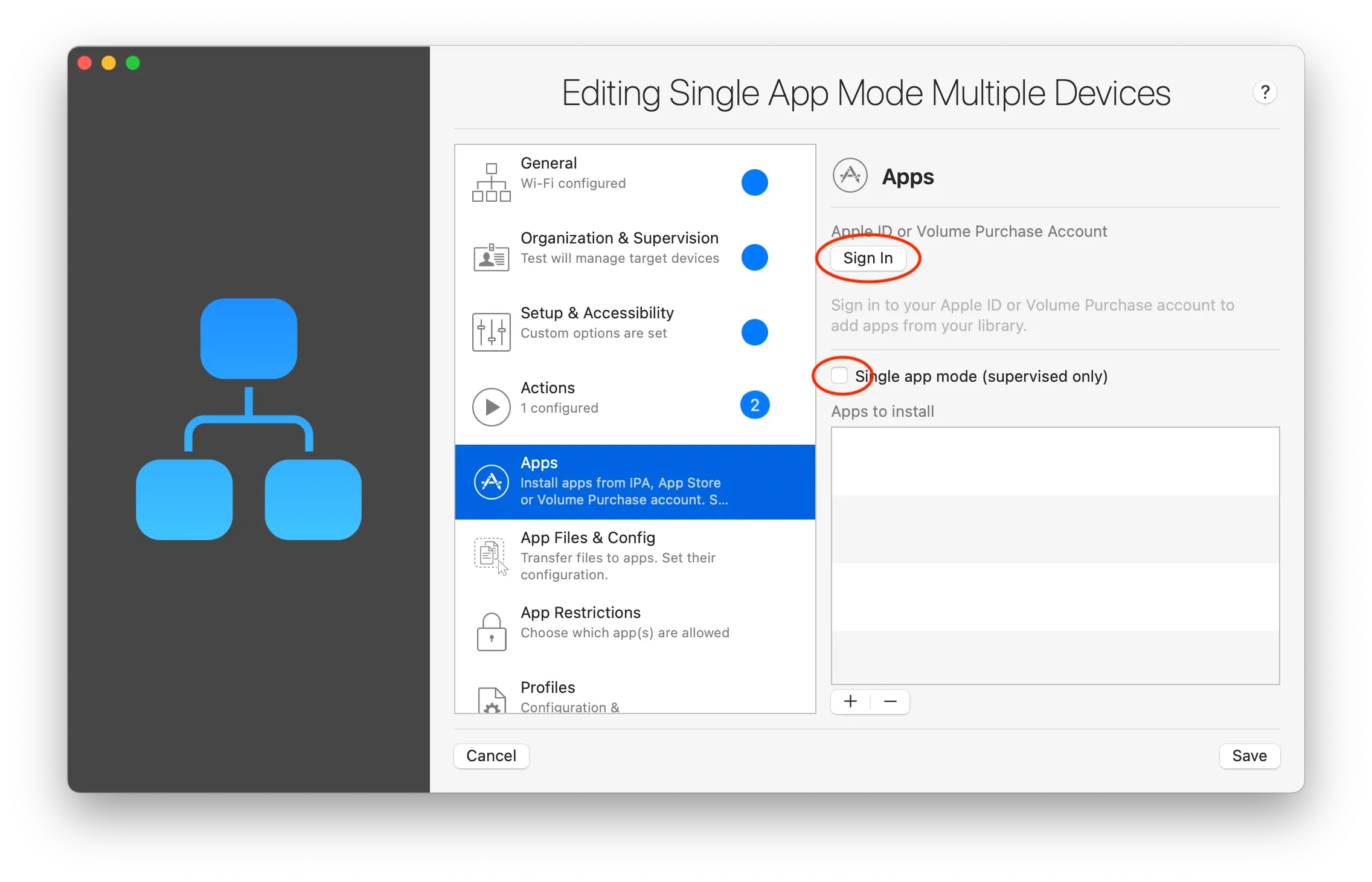This screenshot has width=1372, height=882.
Task: Open help via the question mark icon
Action: click(1265, 92)
